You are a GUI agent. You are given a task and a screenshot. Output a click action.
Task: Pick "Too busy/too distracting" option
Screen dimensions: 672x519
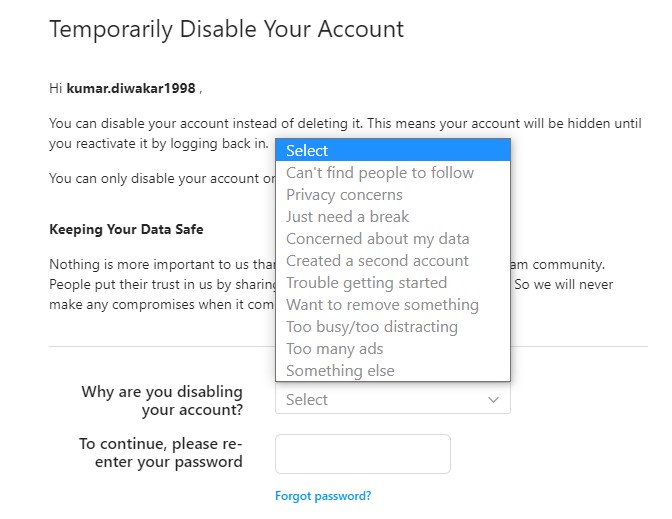[371, 327]
